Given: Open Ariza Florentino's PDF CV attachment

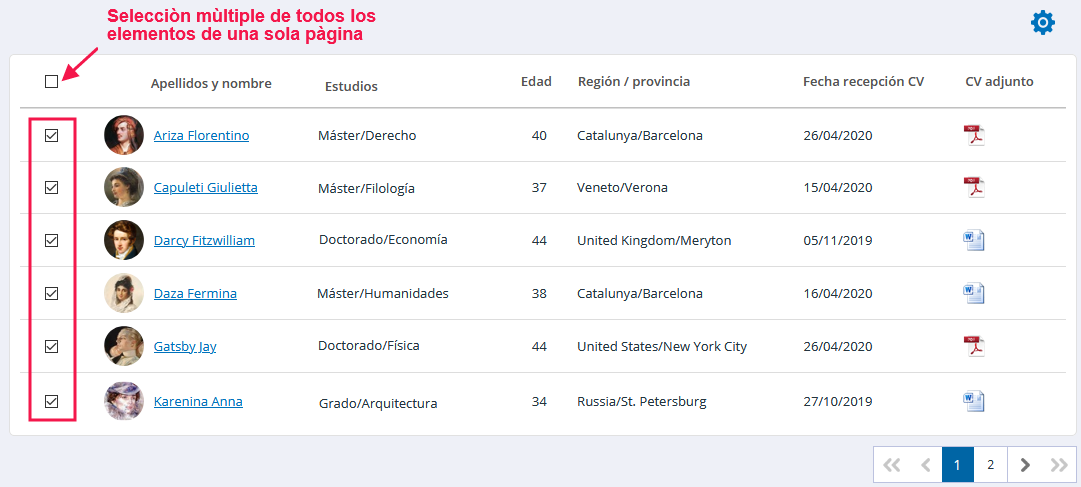Looking at the screenshot, I should pyautogui.click(x=973, y=135).
